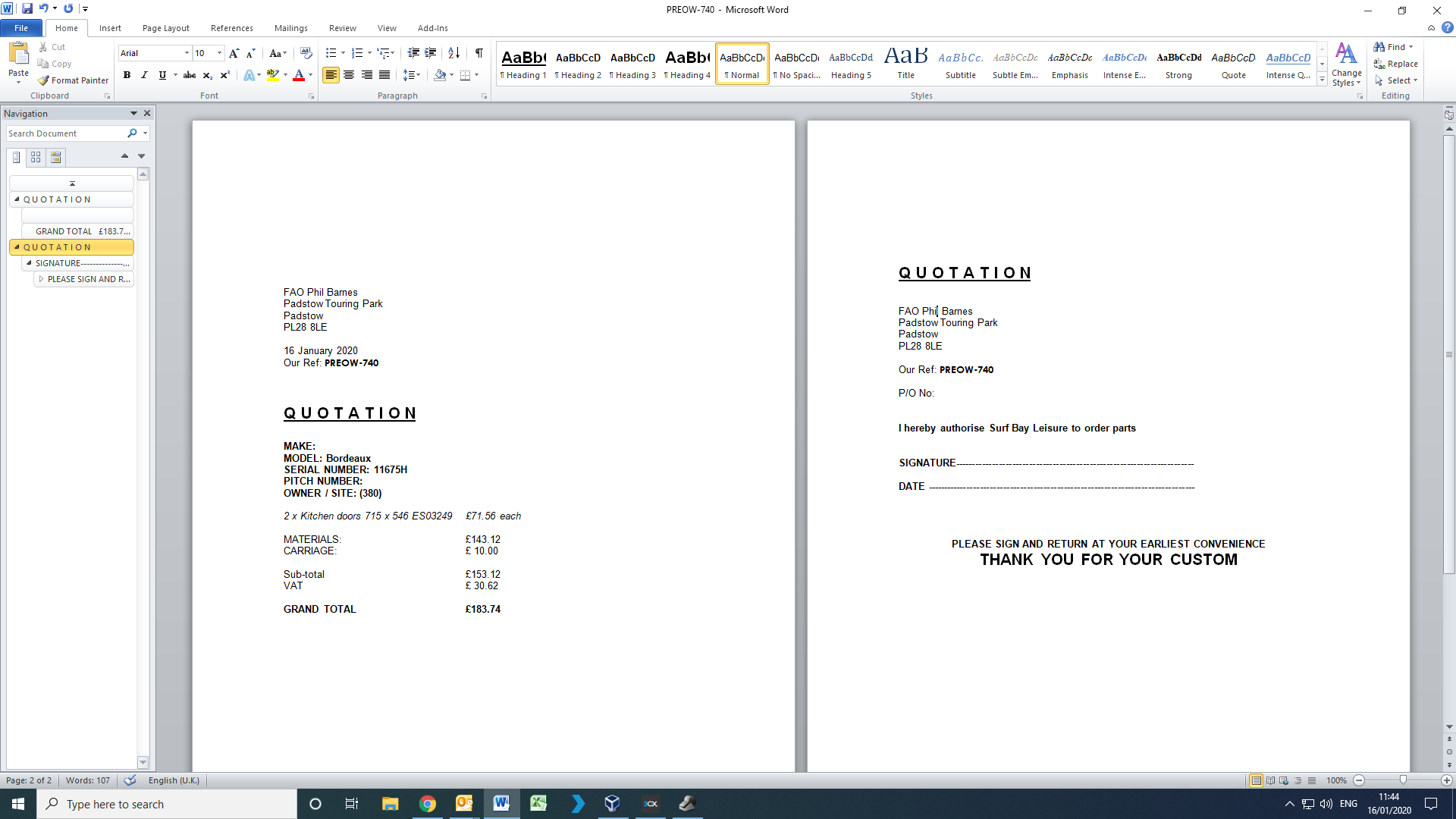Image resolution: width=1456 pixels, height=819 pixels.
Task: Click the Format Painter brush icon
Action: [44, 80]
